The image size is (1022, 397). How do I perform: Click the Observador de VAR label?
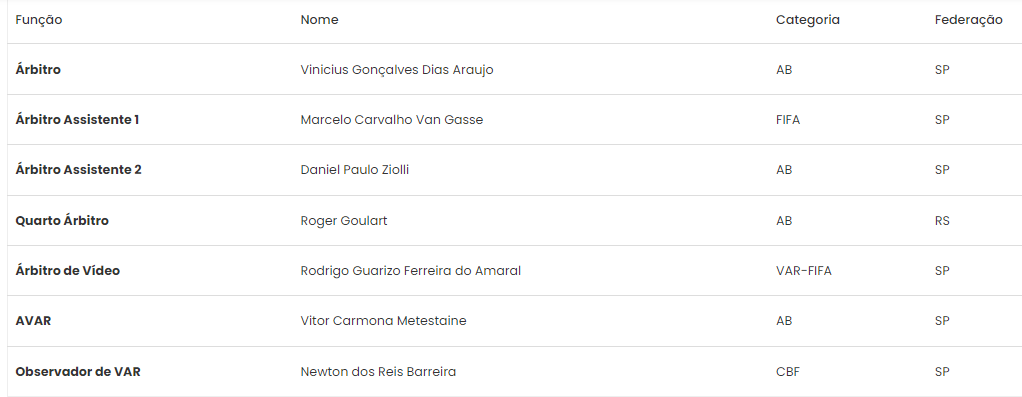(x=78, y=372)
